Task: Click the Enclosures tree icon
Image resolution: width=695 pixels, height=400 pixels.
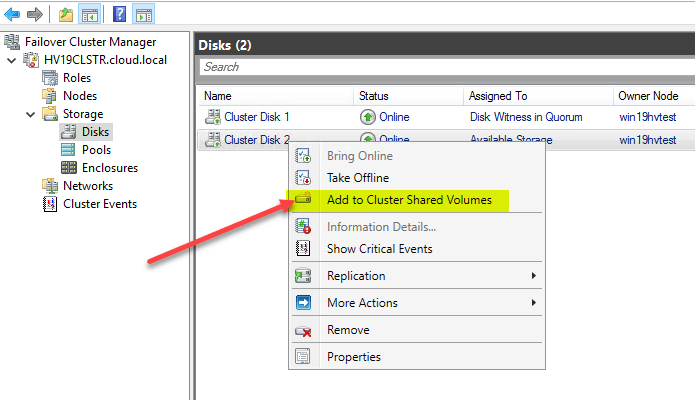Action: [x=68, y=168]
